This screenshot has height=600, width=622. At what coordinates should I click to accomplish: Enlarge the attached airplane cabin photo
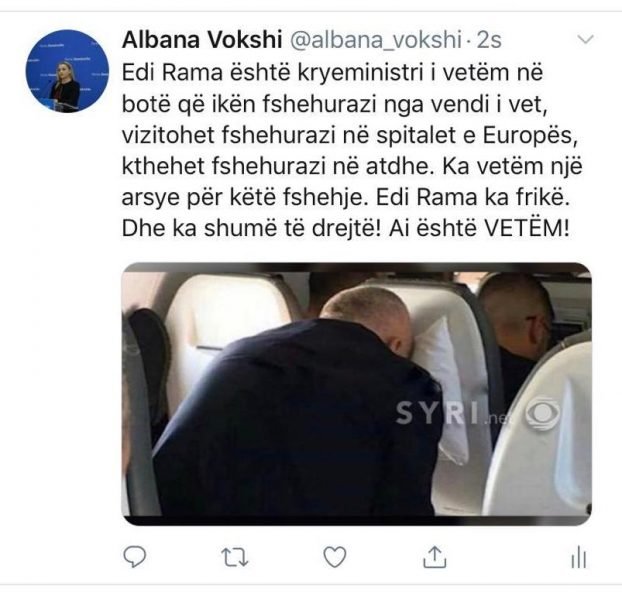[x=357, y=393]
